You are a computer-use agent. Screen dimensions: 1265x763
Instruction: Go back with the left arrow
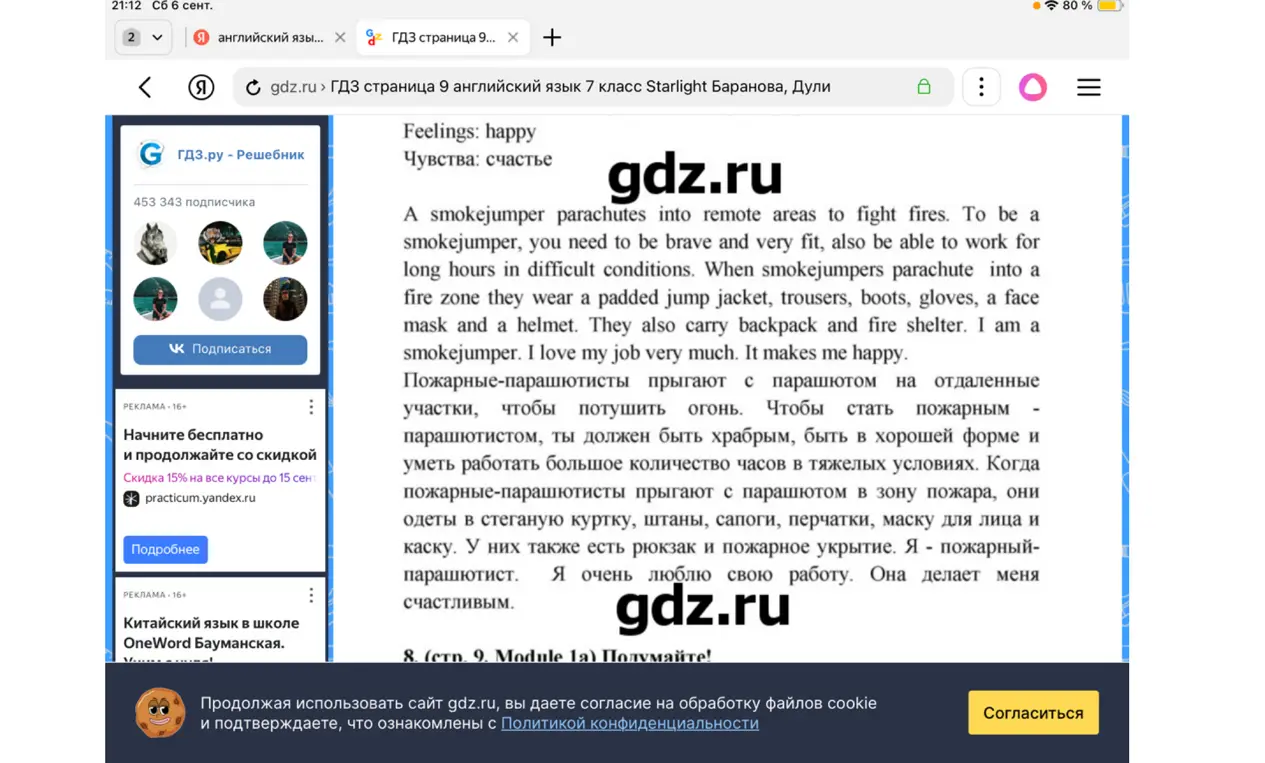click(145, 87)
